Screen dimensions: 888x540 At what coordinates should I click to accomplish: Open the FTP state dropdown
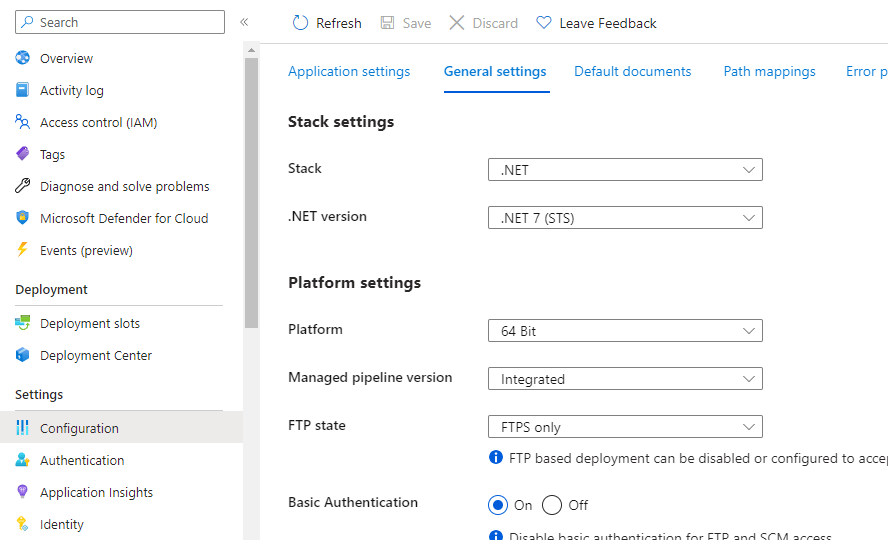625,427
